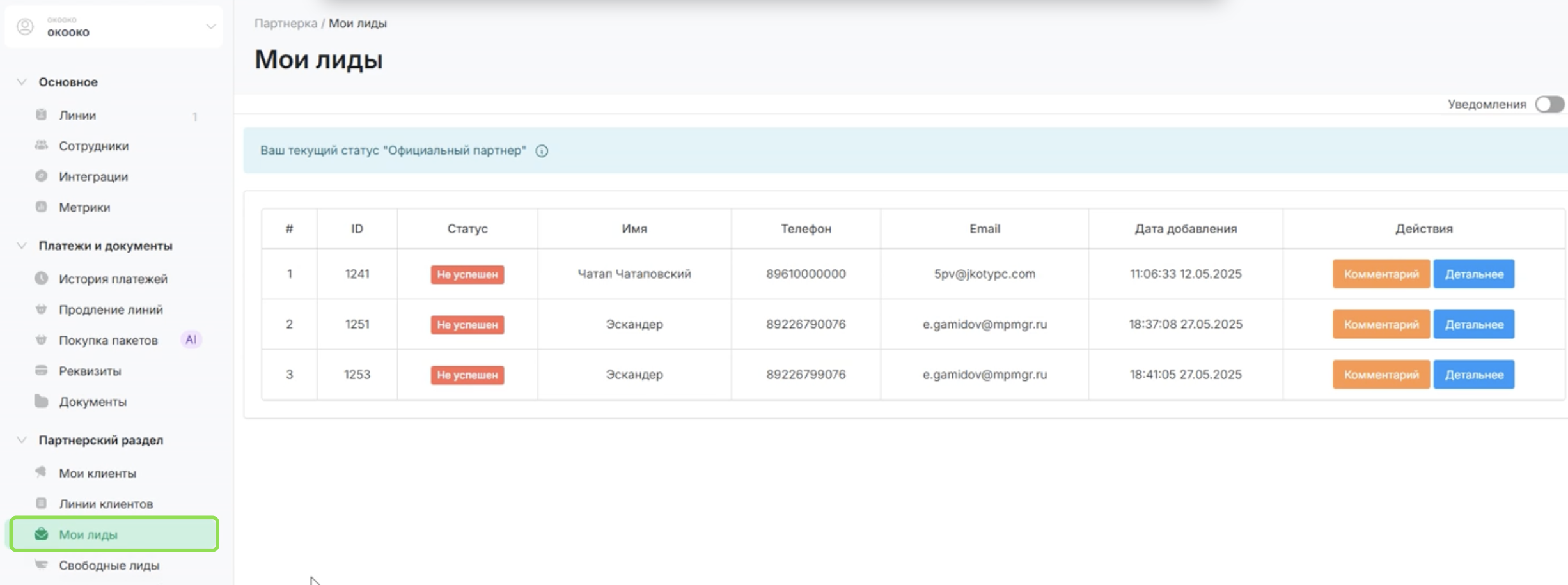Collapse the Основное section
This screenshot has height=585, width=1568.
(22, 82)
